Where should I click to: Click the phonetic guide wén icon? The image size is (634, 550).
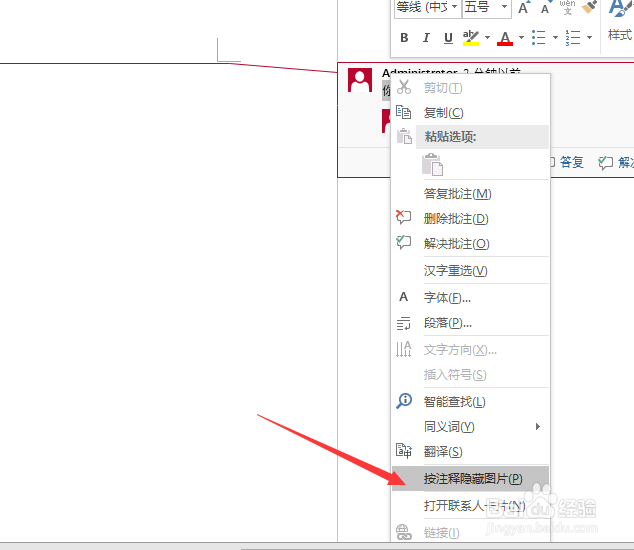coord(567,7)
